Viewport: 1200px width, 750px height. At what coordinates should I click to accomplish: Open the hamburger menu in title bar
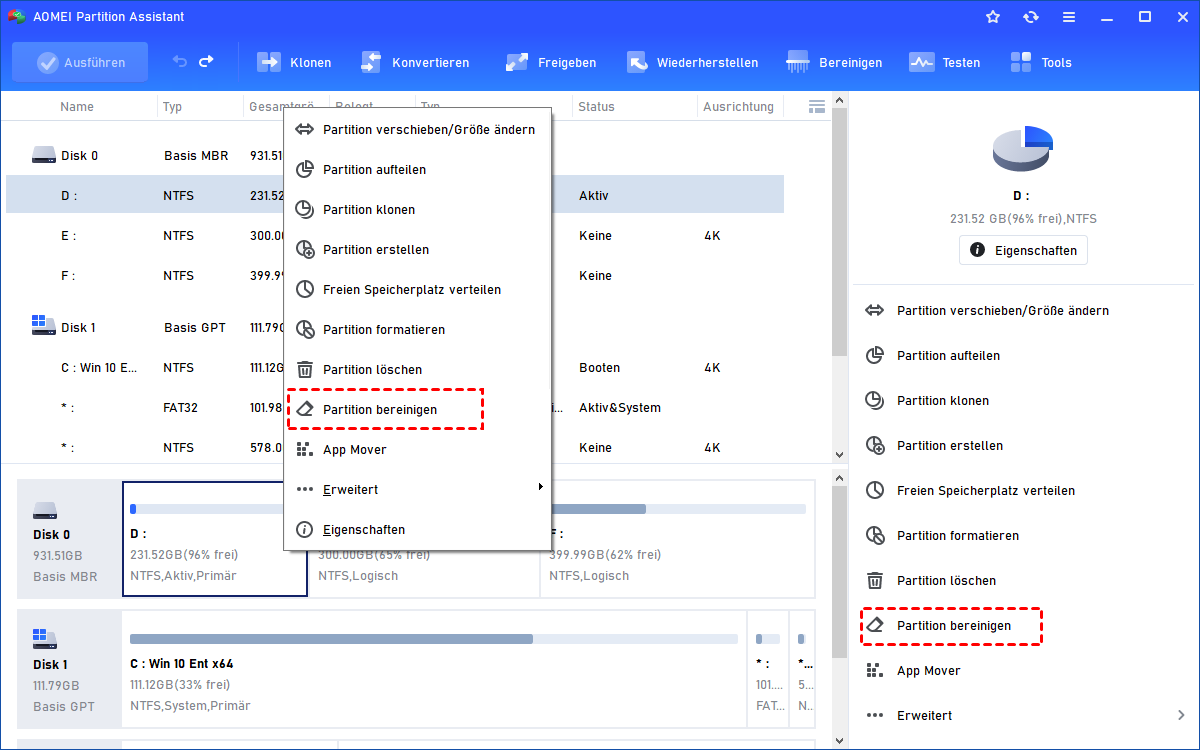click(1069, 17)
